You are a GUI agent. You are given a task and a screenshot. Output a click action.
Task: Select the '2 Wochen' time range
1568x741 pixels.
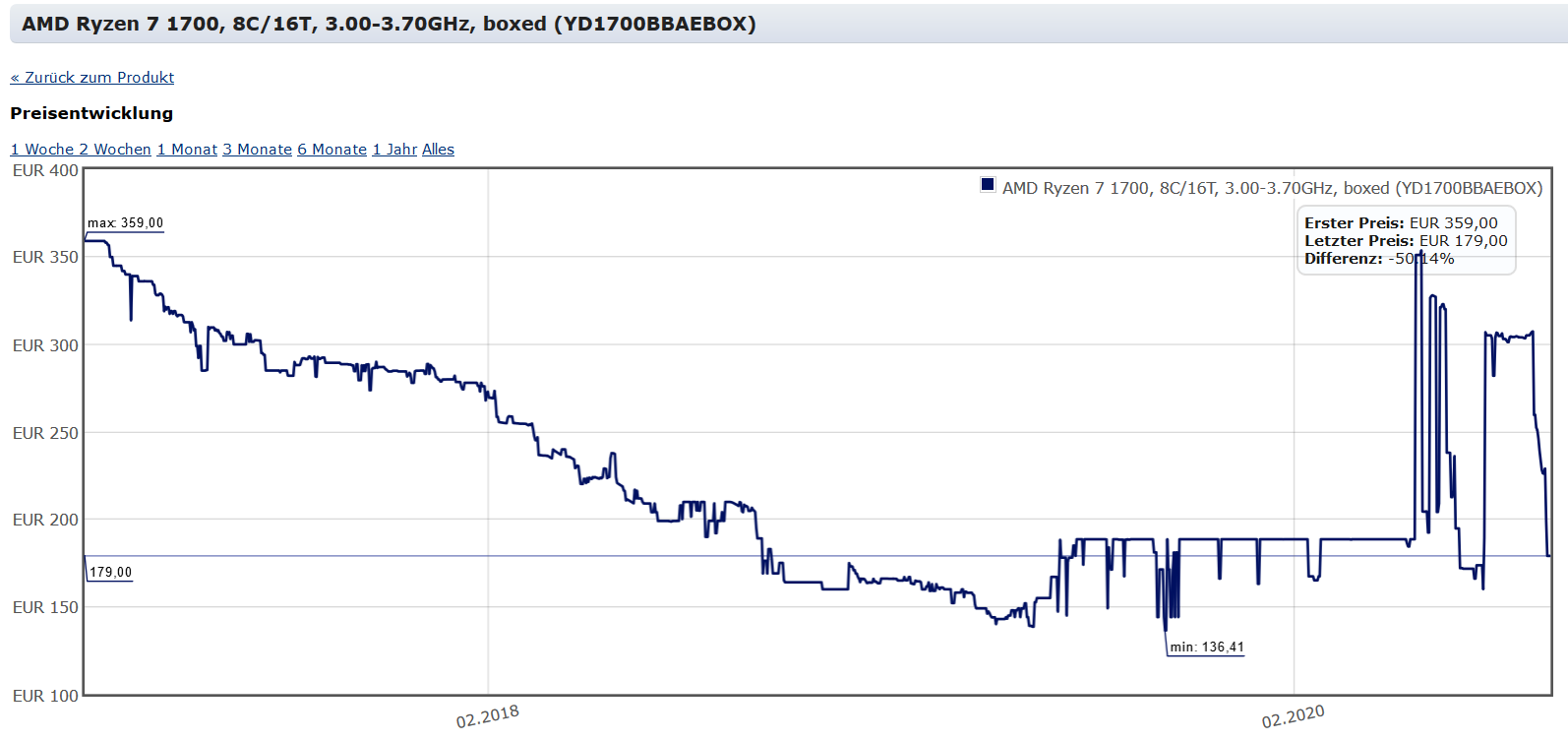(x=115, y=150)
